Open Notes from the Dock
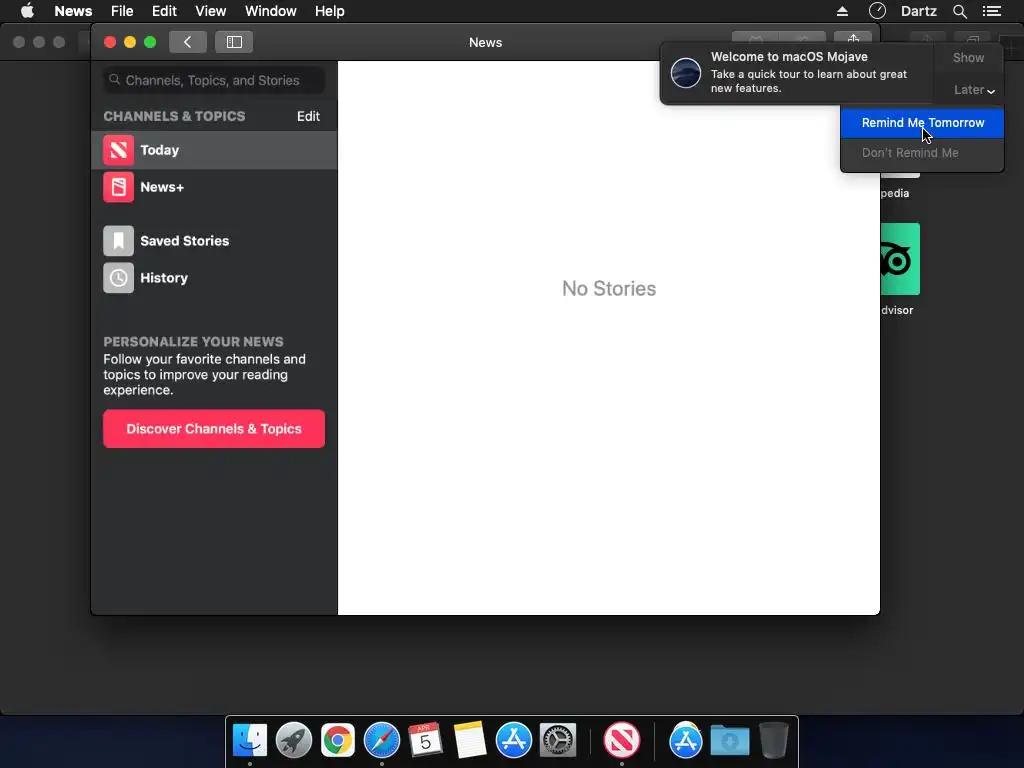The image size is (1024, 768). 470,740
